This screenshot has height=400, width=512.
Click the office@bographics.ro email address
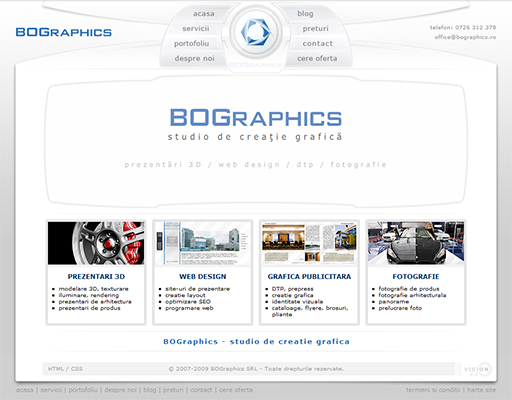click(465, 37)
